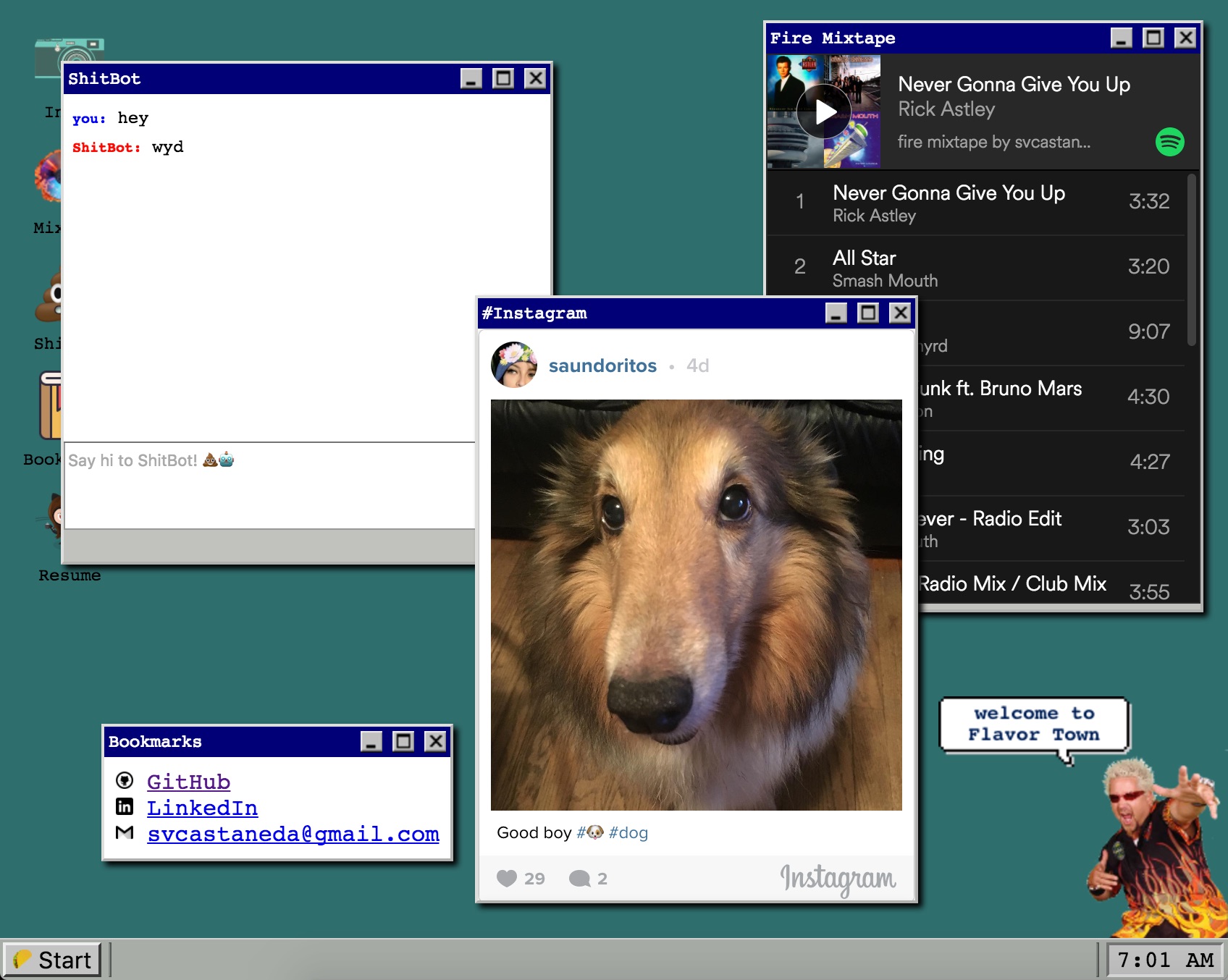
Task: Open the LinkedIn bookmark link
Action: click(202, 808)
